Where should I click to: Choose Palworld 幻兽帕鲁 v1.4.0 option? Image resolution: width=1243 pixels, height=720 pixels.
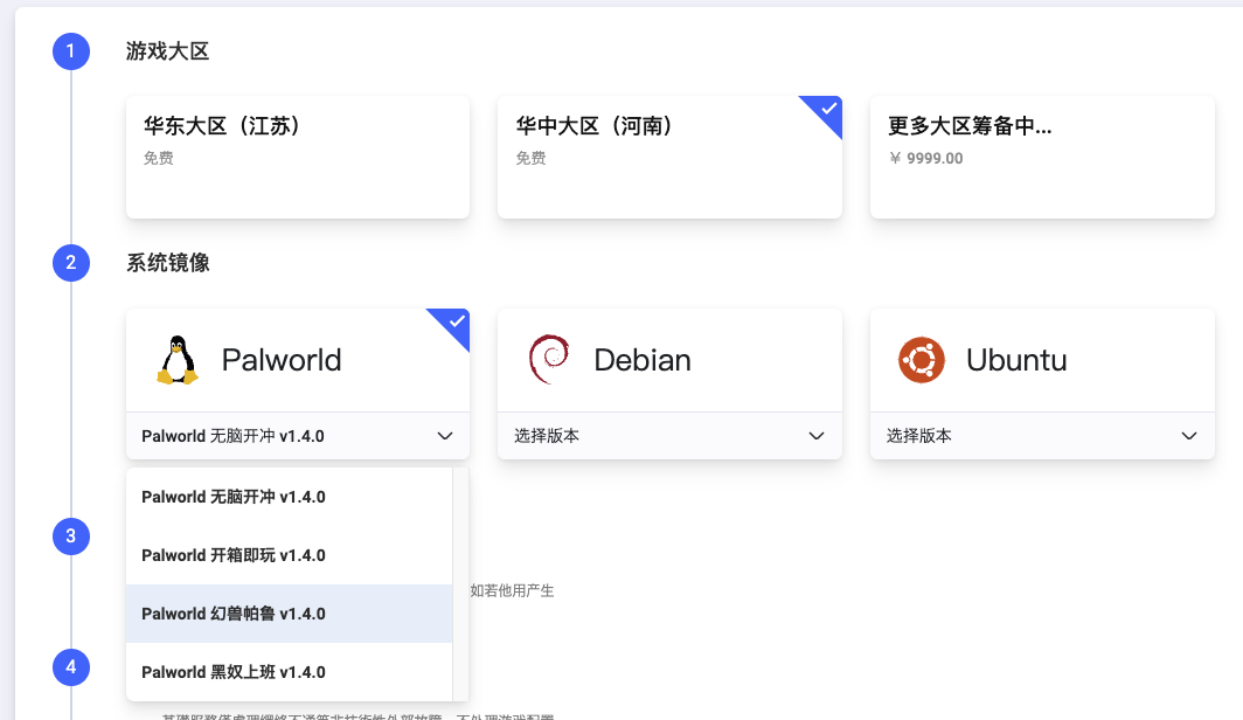point(289,614)
